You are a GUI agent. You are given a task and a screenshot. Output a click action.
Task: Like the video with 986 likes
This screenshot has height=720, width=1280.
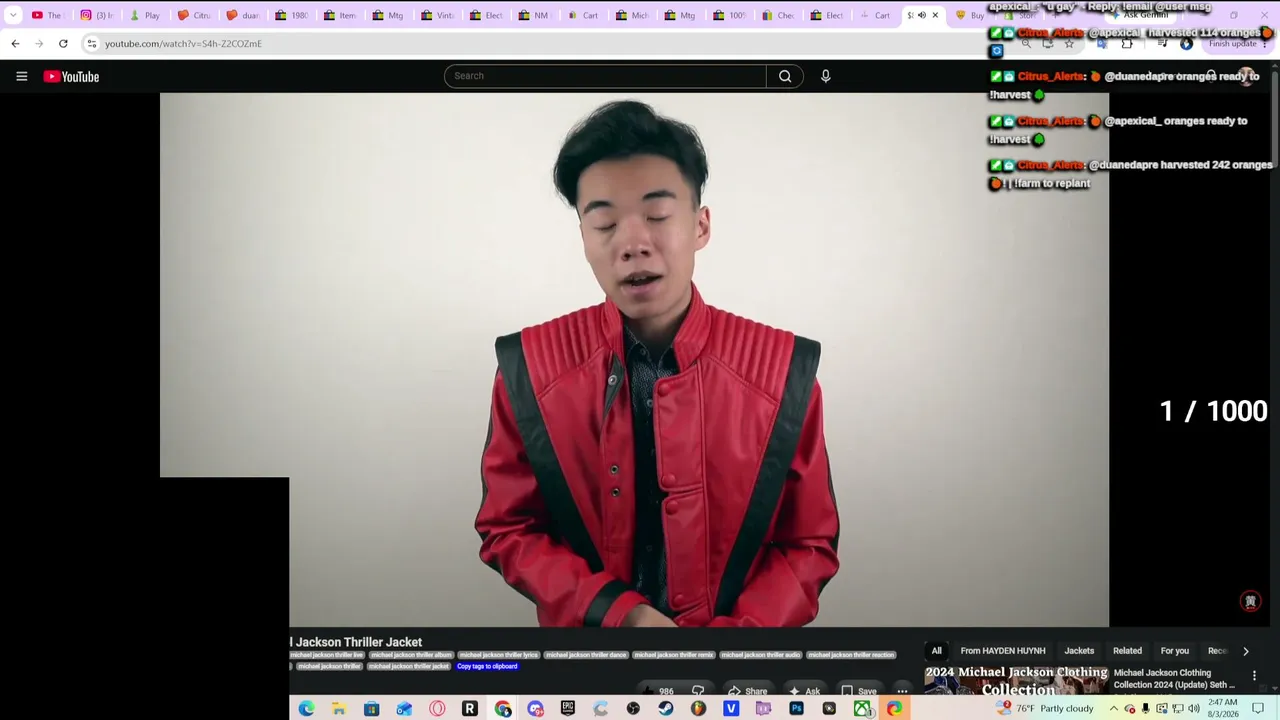(658, 691)
